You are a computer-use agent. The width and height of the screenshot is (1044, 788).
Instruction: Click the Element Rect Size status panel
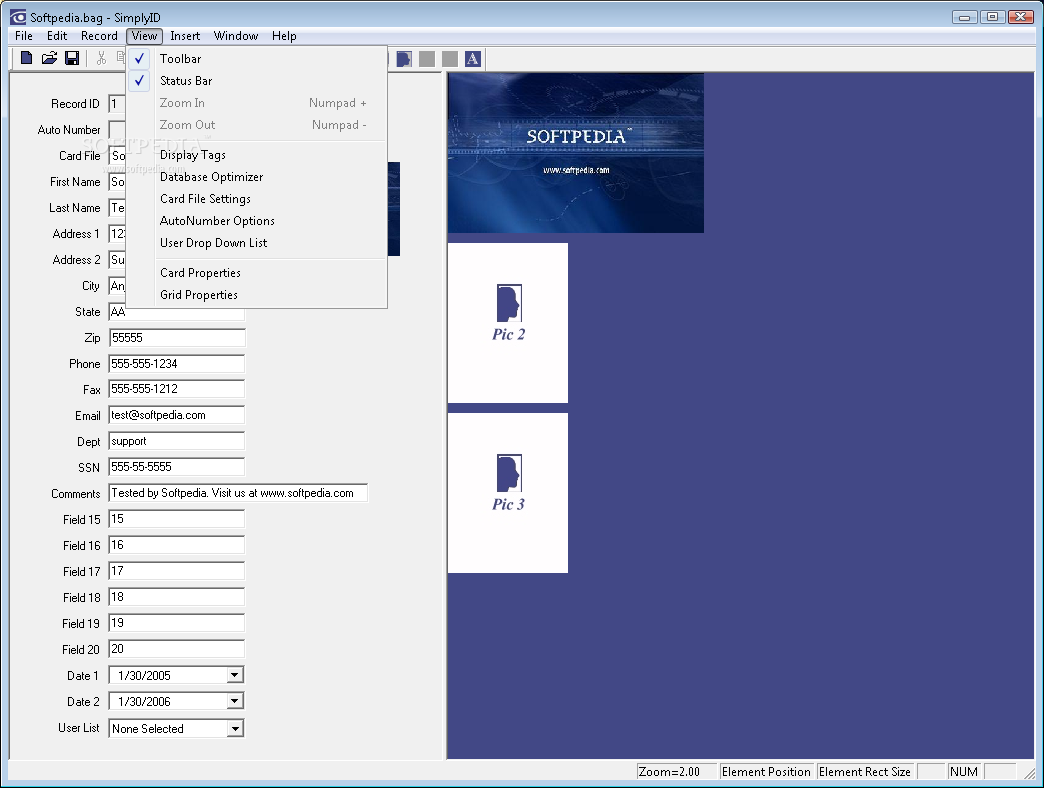click(x=865, y=771)
